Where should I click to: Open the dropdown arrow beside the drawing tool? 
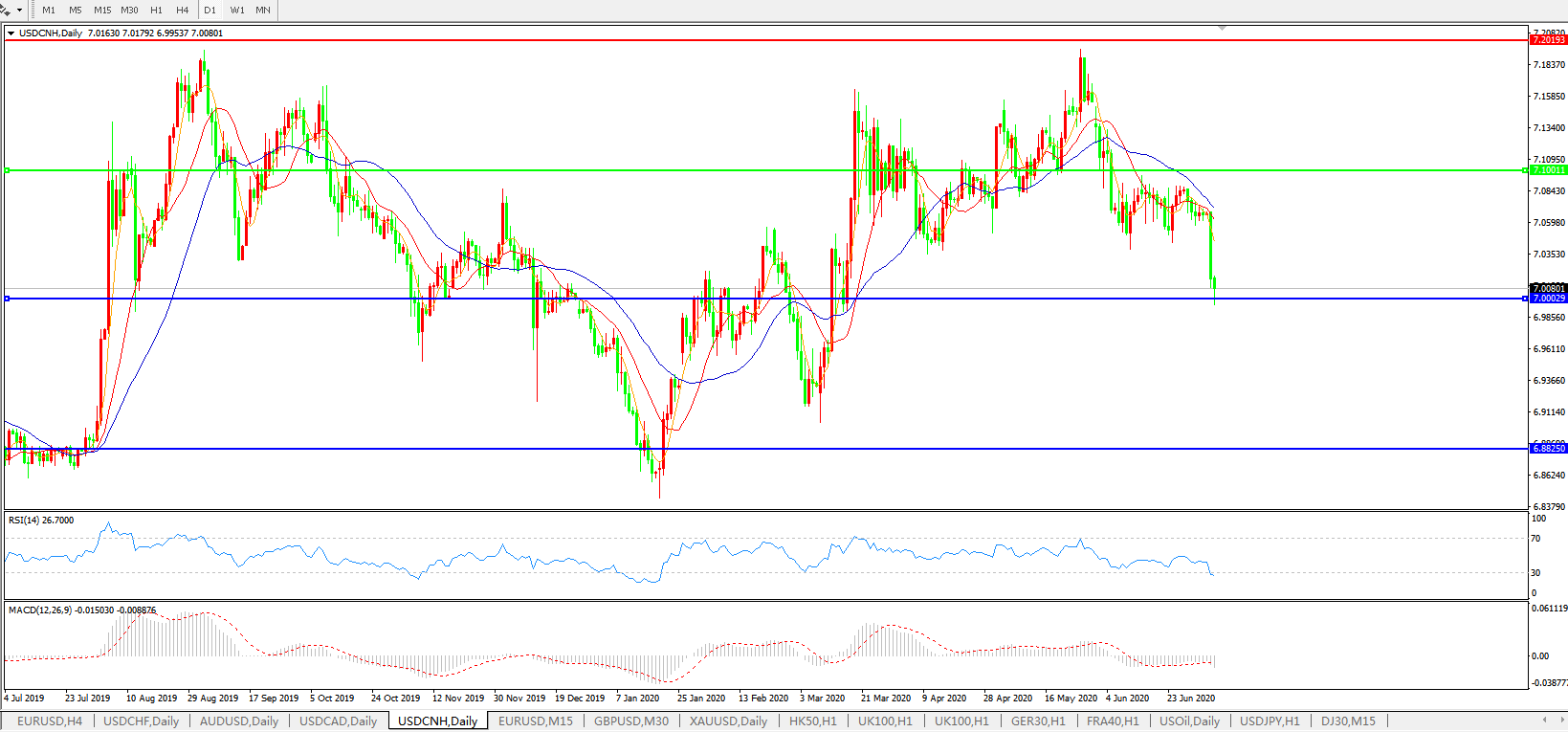pyautogui.click(x=19, y=10)
